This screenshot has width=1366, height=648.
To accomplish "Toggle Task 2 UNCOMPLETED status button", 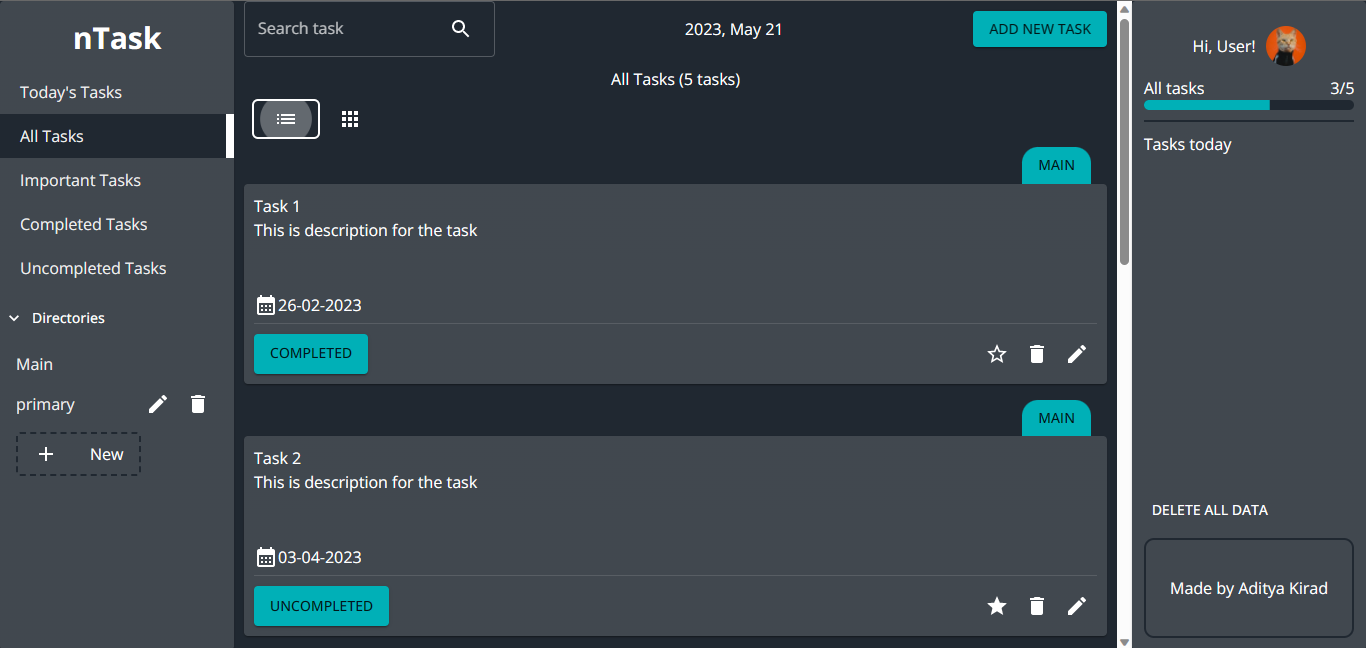I will pyautogui.click(x=321, y=606).
